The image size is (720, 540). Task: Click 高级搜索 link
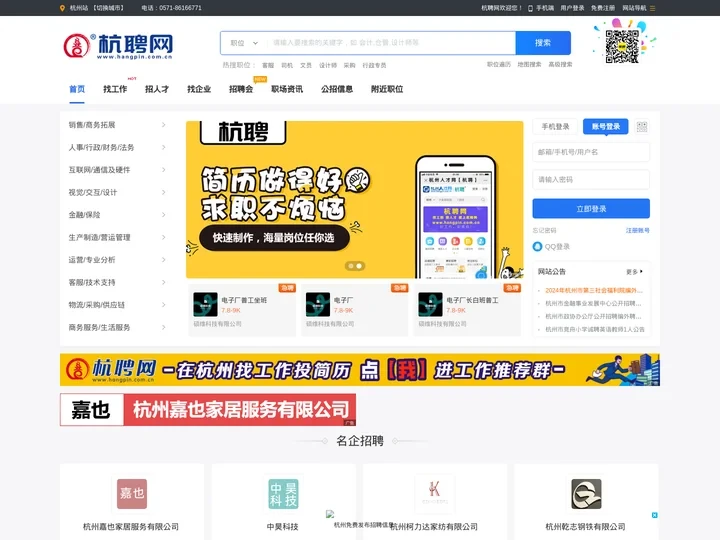[x=560, y=65]
